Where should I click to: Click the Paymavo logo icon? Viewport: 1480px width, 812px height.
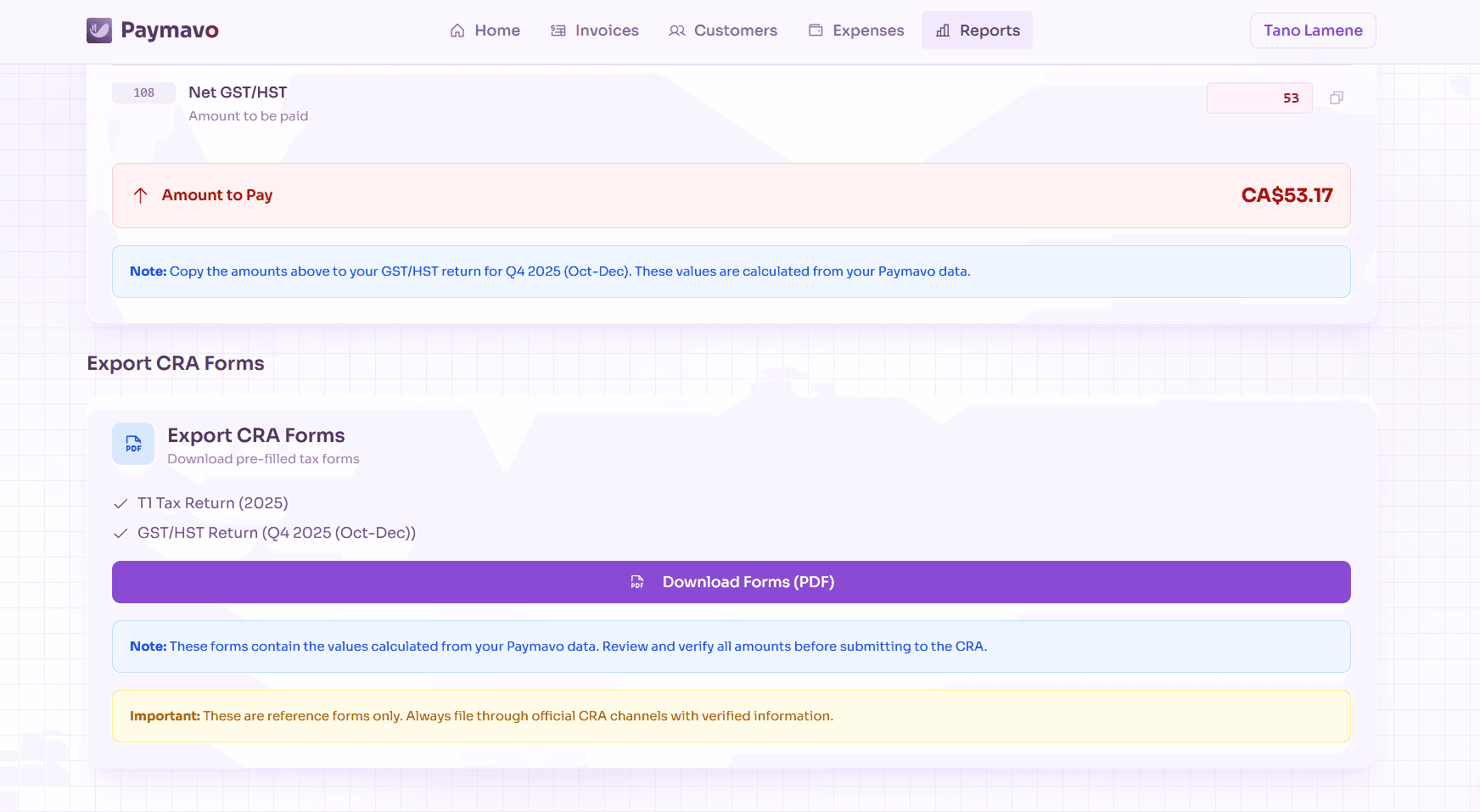99,30
